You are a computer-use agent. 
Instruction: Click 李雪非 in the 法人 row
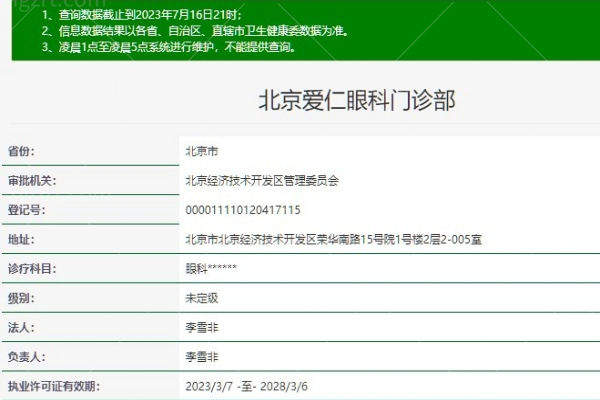click(202, 327)
